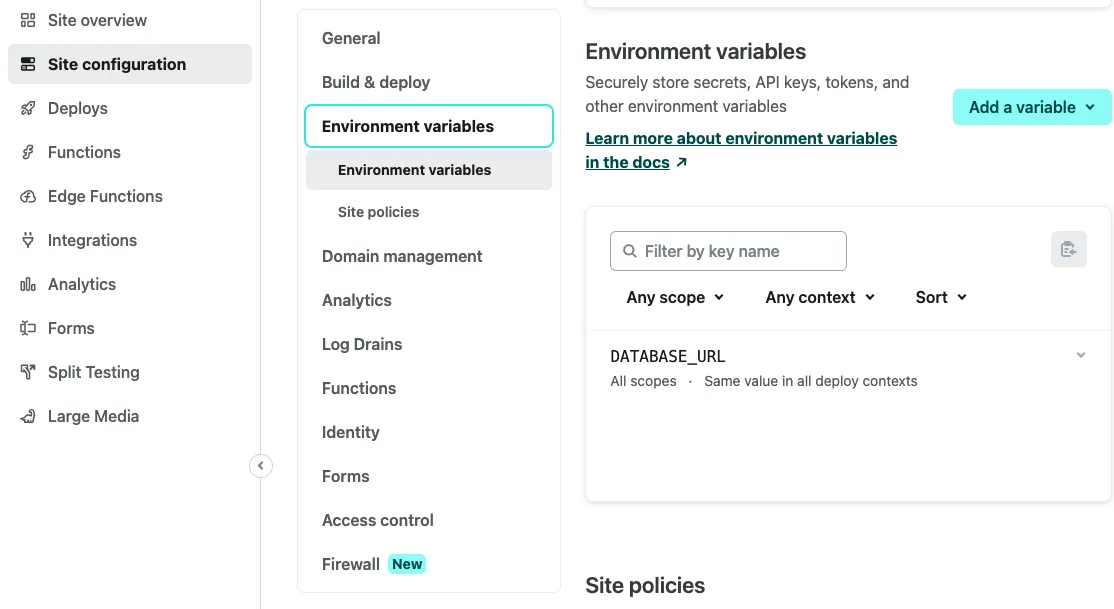Click the Split Testing icon
The image size is (1114, 609).
pyautogui.click(x=28, y=372)
